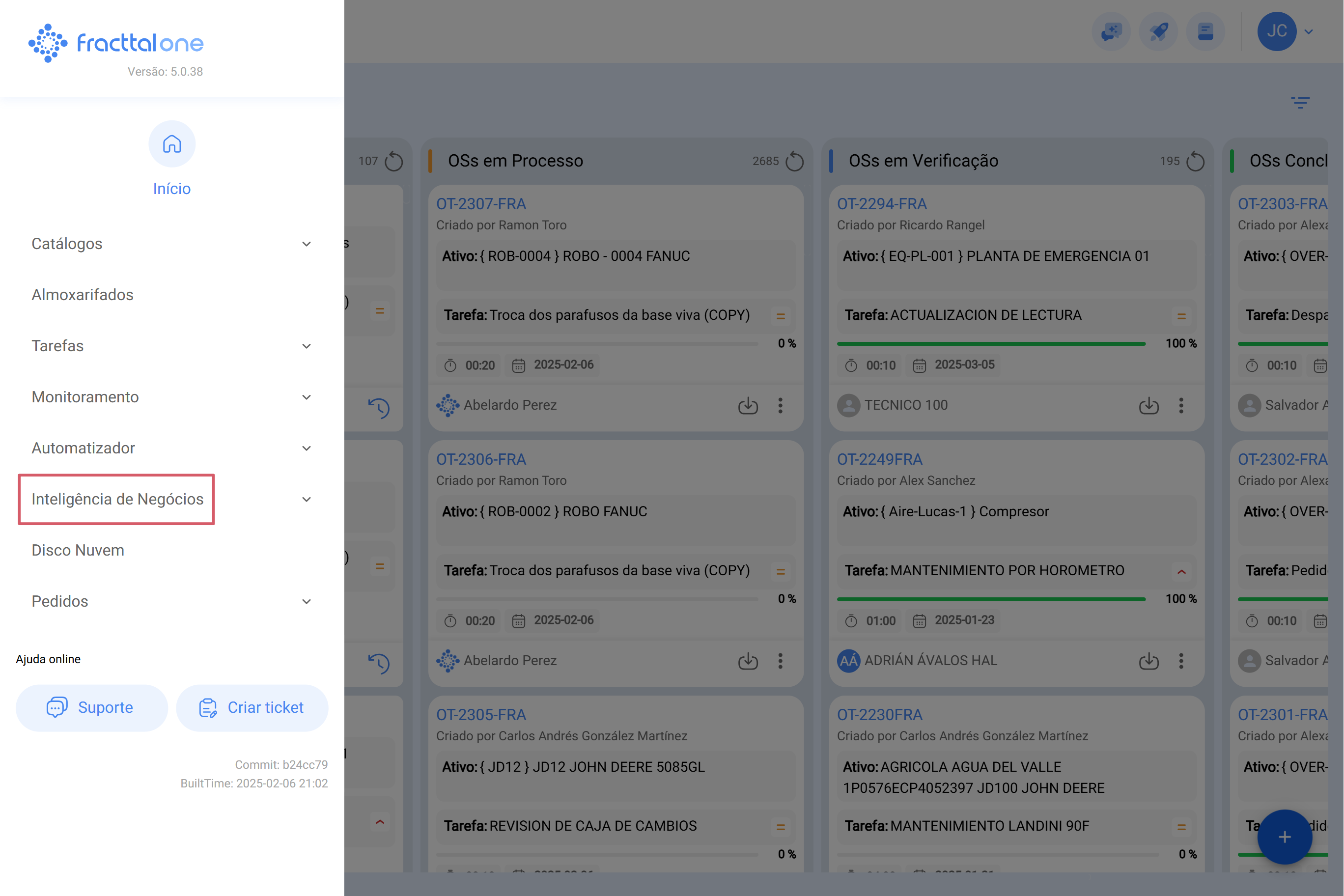Click the Suporte button
Viewport: 1344px width, 896px height.
[92, 707]
